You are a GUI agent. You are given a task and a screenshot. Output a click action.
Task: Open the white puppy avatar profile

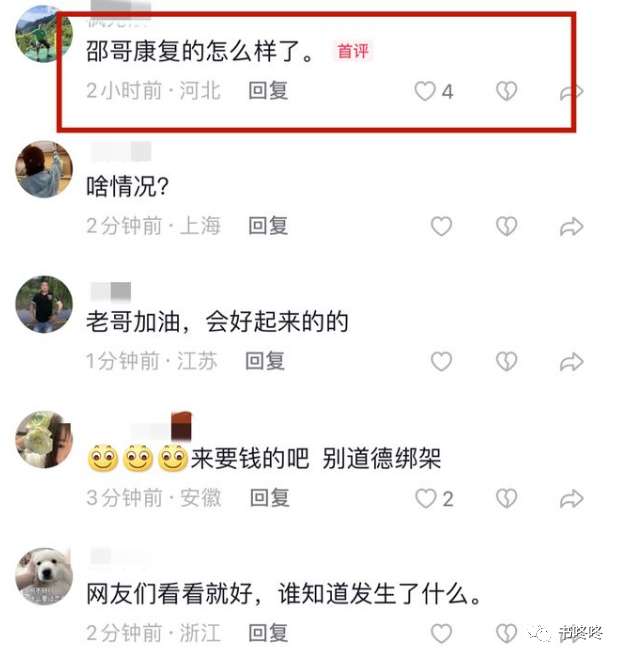tap(44, 577)
